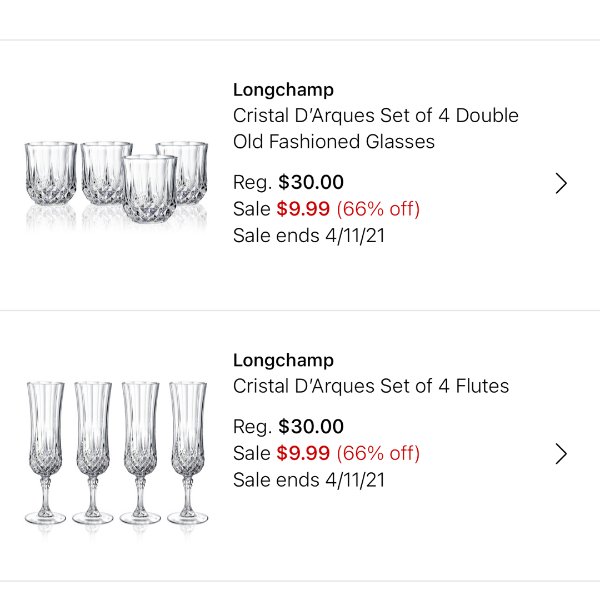Open the Double Old Fashioned Glasses chevron arrow

tap(561, 183)
